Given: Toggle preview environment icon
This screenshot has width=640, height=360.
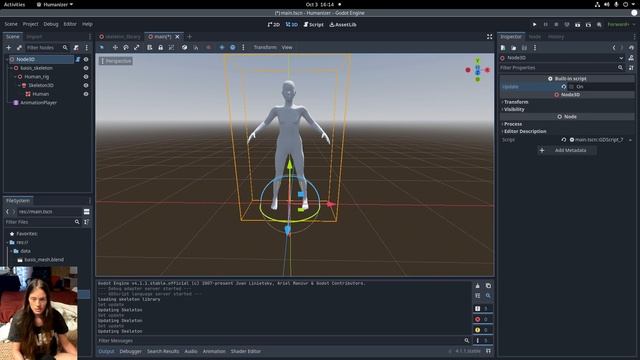Looking at the screenshot, I should pyautogui.click(x=233, y=47).
